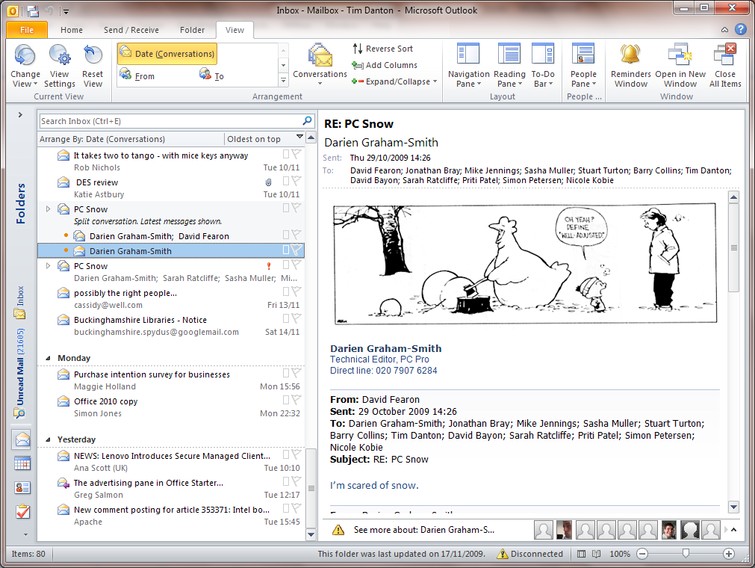Flag the Purchase intention survey message

tap(296, 373)
